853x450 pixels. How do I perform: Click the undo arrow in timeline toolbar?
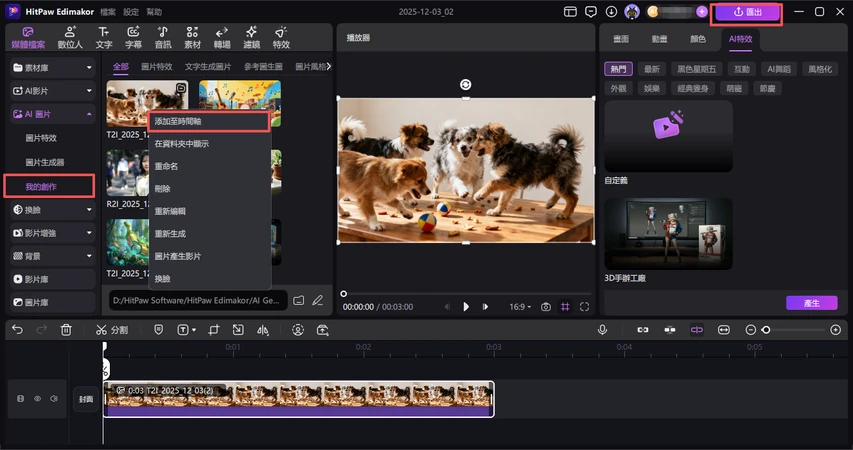(18, 329)
